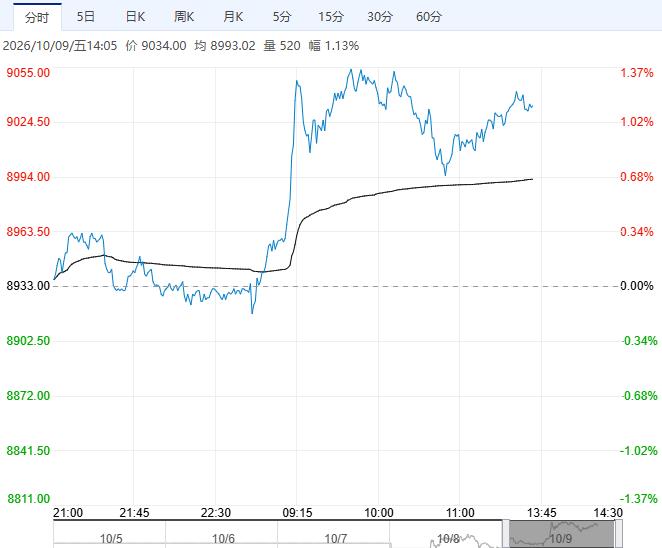Select the 分时 intraday tab
This screenshot has width=662, height=548.
coord(37,17)
